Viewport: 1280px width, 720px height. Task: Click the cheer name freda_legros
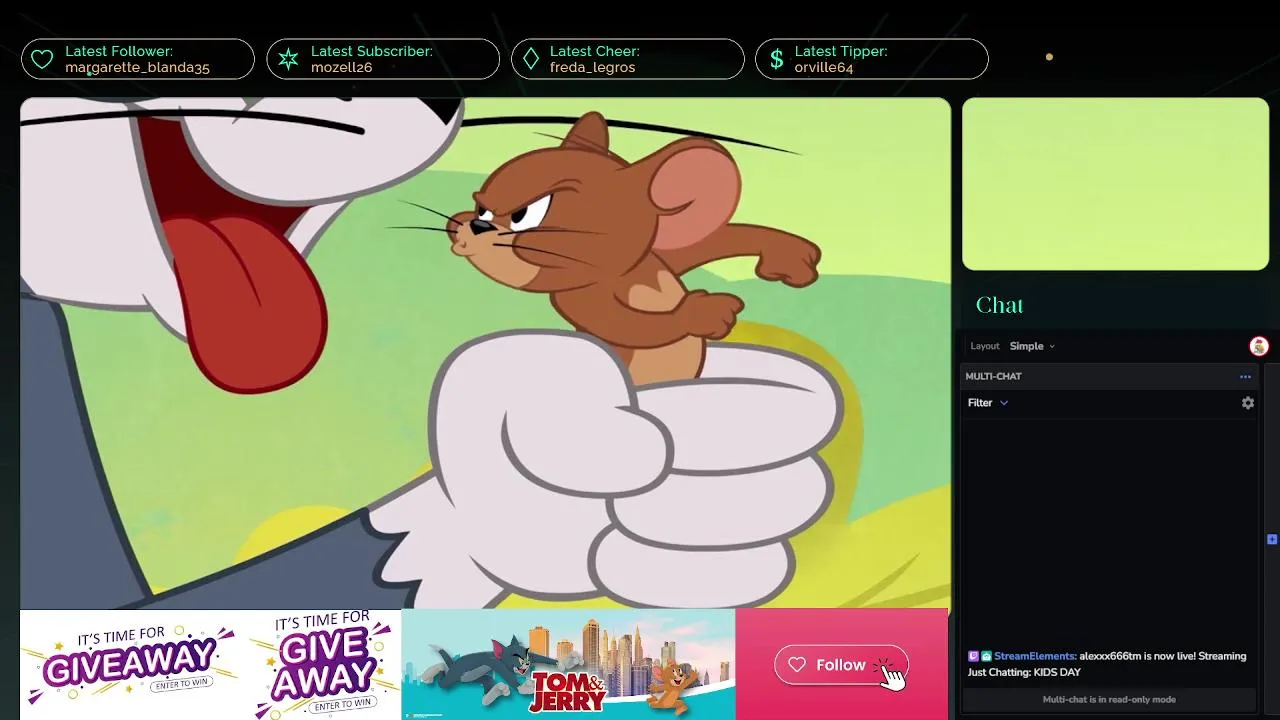(x=592, y=68)
